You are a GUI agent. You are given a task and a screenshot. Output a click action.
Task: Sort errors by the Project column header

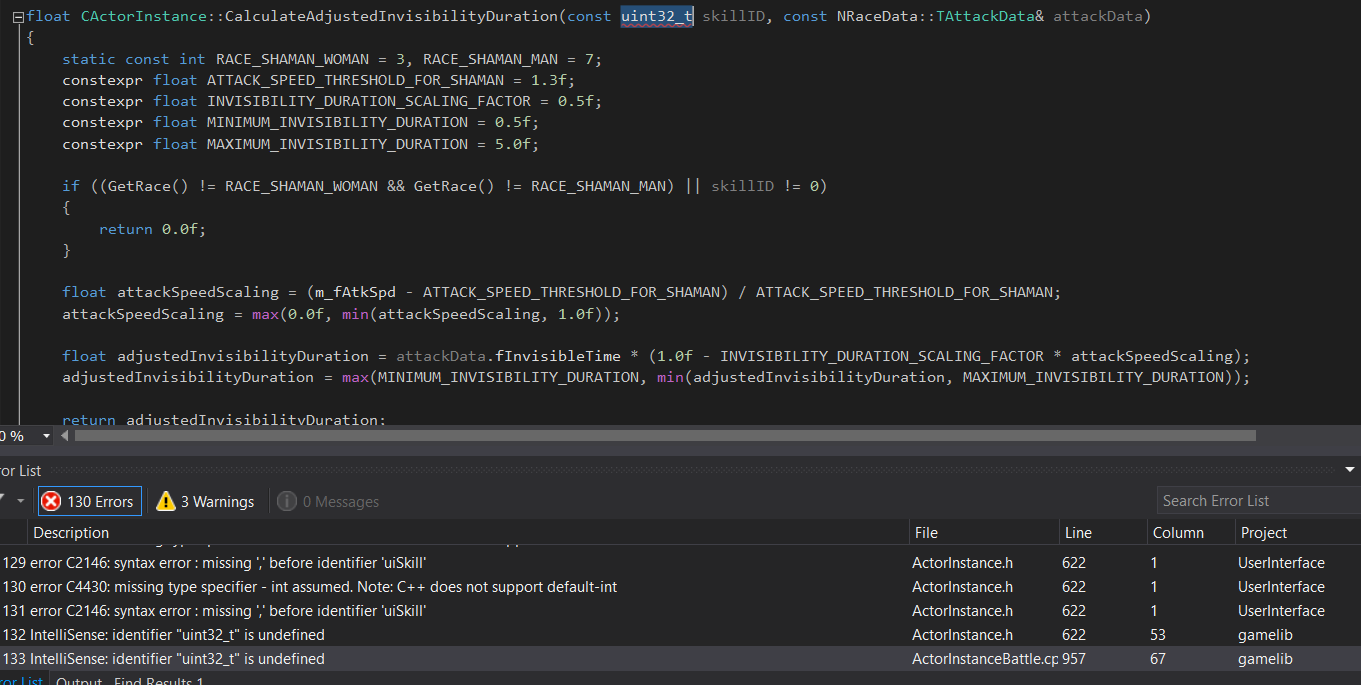1264,532
